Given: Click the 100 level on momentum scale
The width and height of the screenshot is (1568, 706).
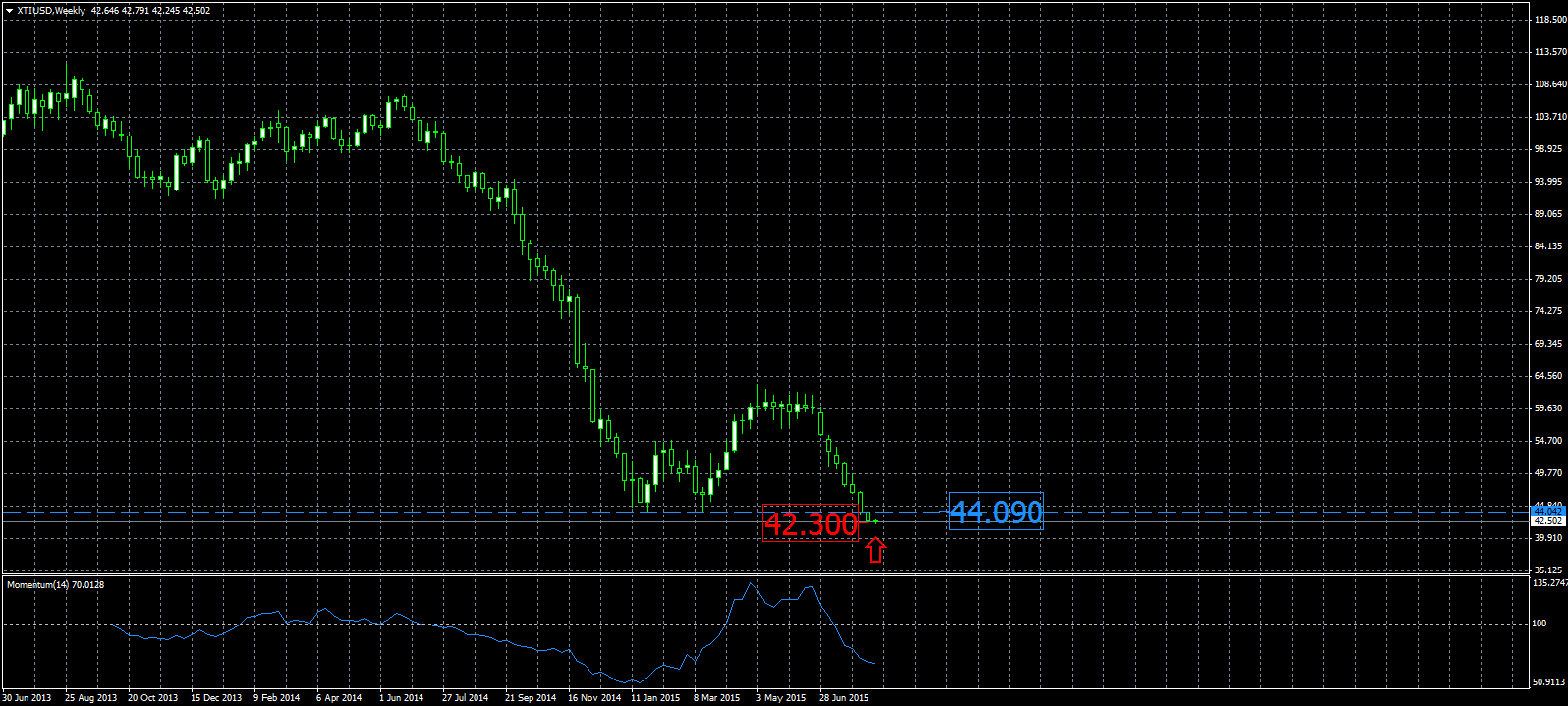Looking at the screenshot, I should pyautogui.click(x=1539, y=624).
